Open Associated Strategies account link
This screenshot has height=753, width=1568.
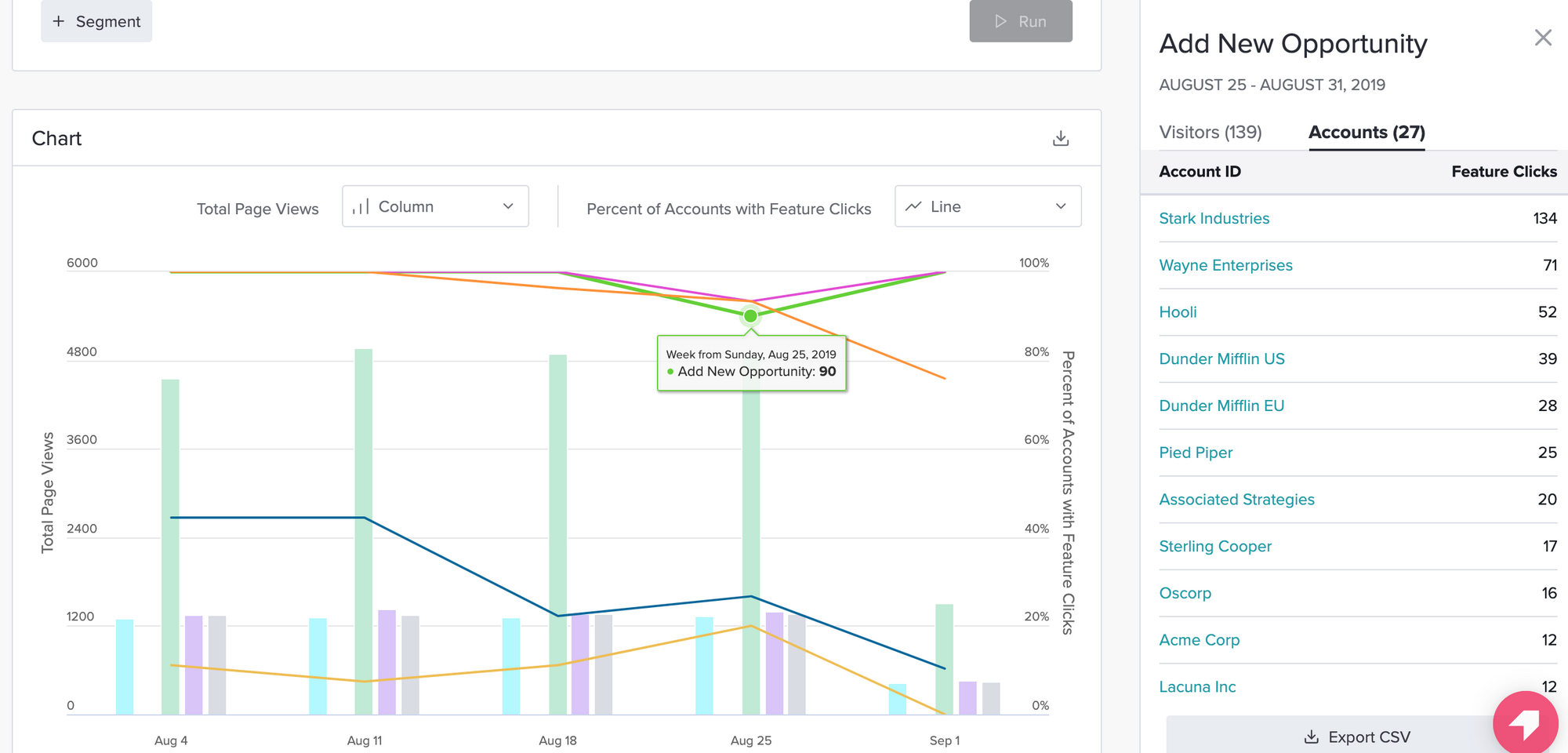[x=1236, y=500]
